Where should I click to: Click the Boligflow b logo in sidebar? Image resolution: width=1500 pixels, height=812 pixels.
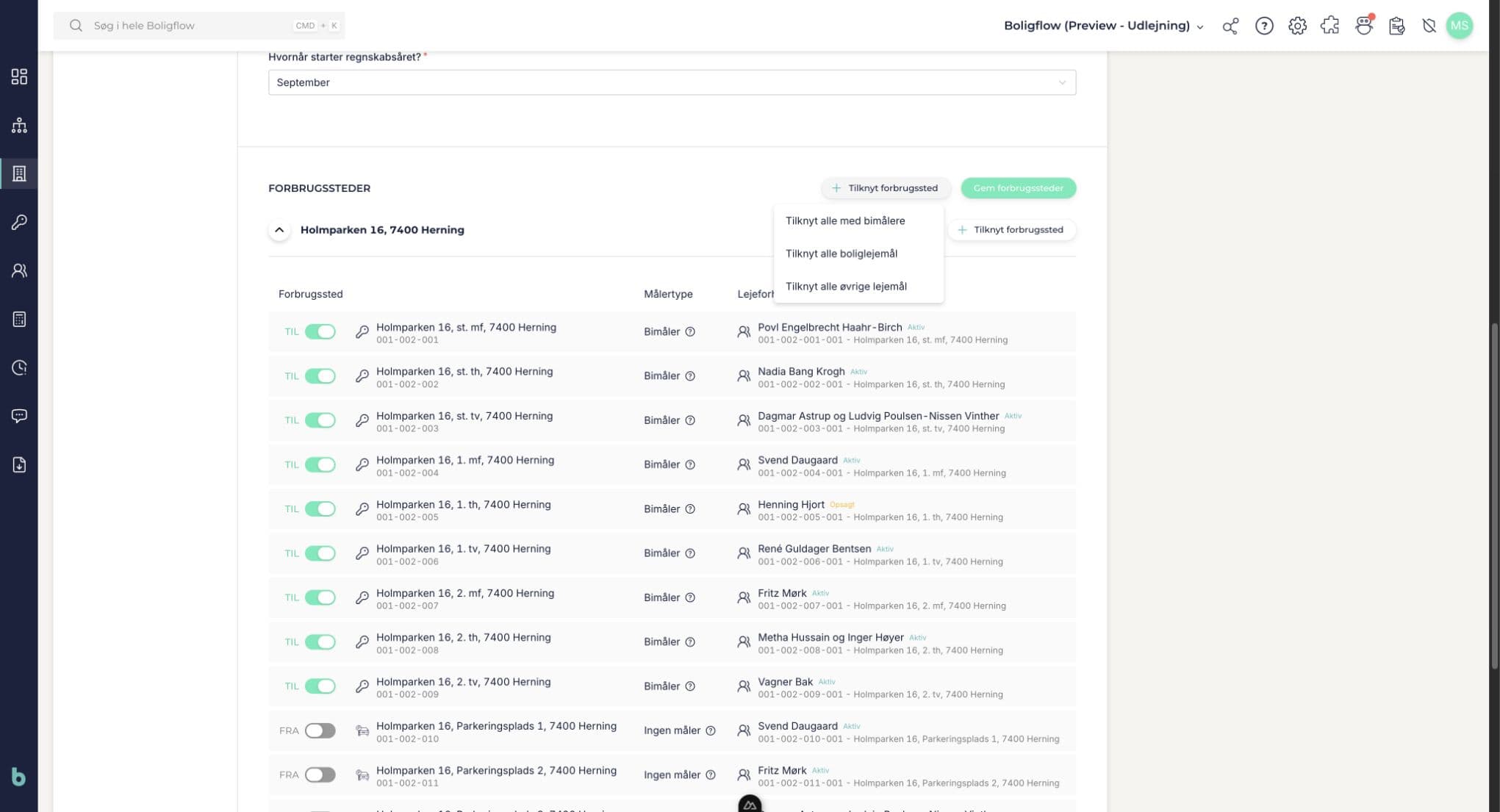pyautogui.click(x=19, y=777)
